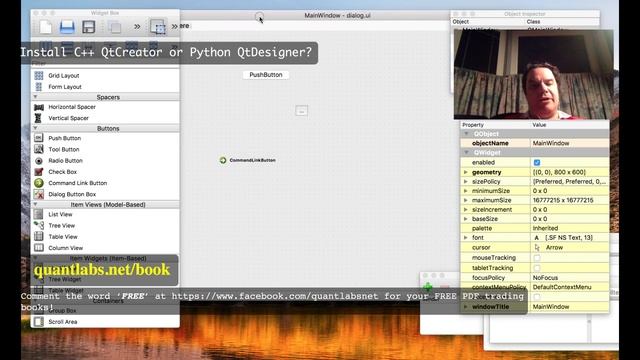The height and width of the screenshot is (360, 640).
Task: Toggle the mouseTracking checkbox
Action: point(537,258)
